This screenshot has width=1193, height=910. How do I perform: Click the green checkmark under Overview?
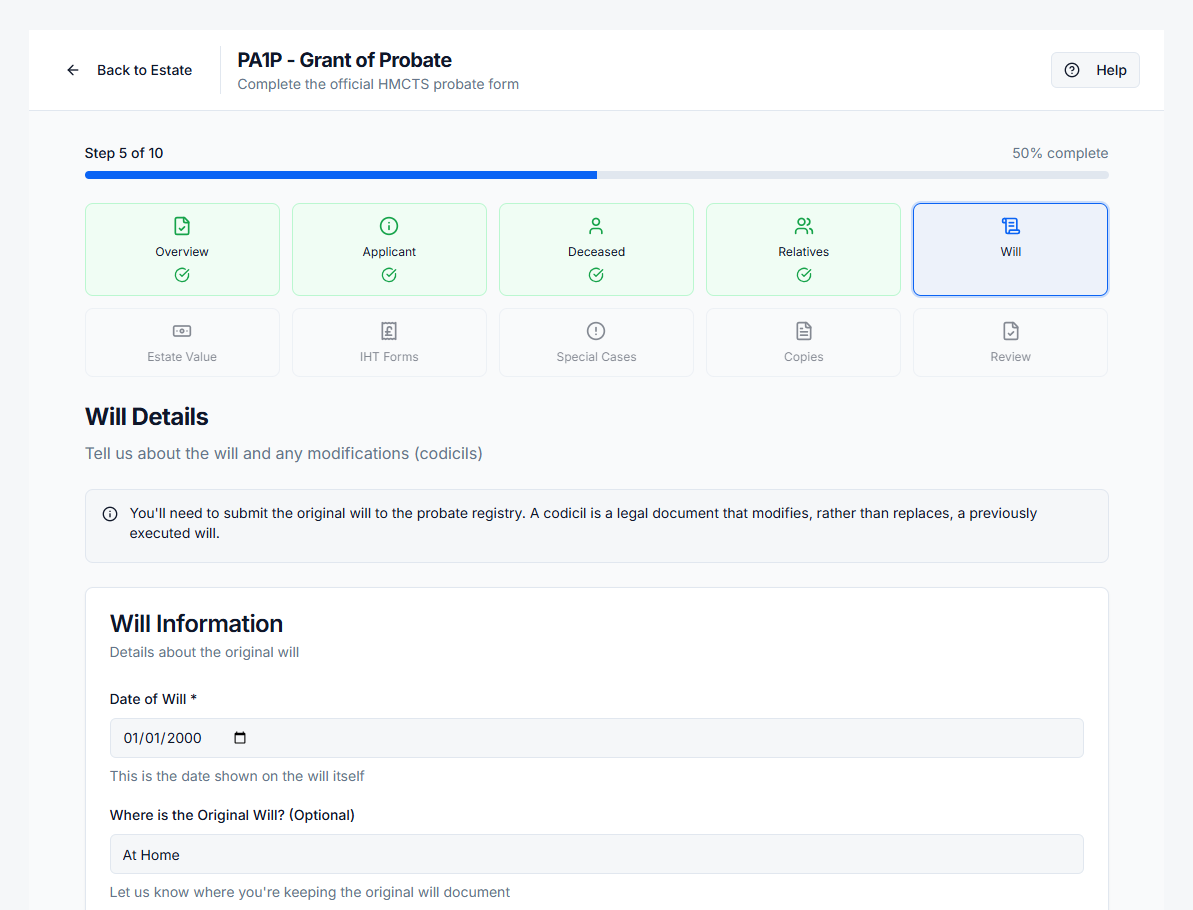click(182, 273)
